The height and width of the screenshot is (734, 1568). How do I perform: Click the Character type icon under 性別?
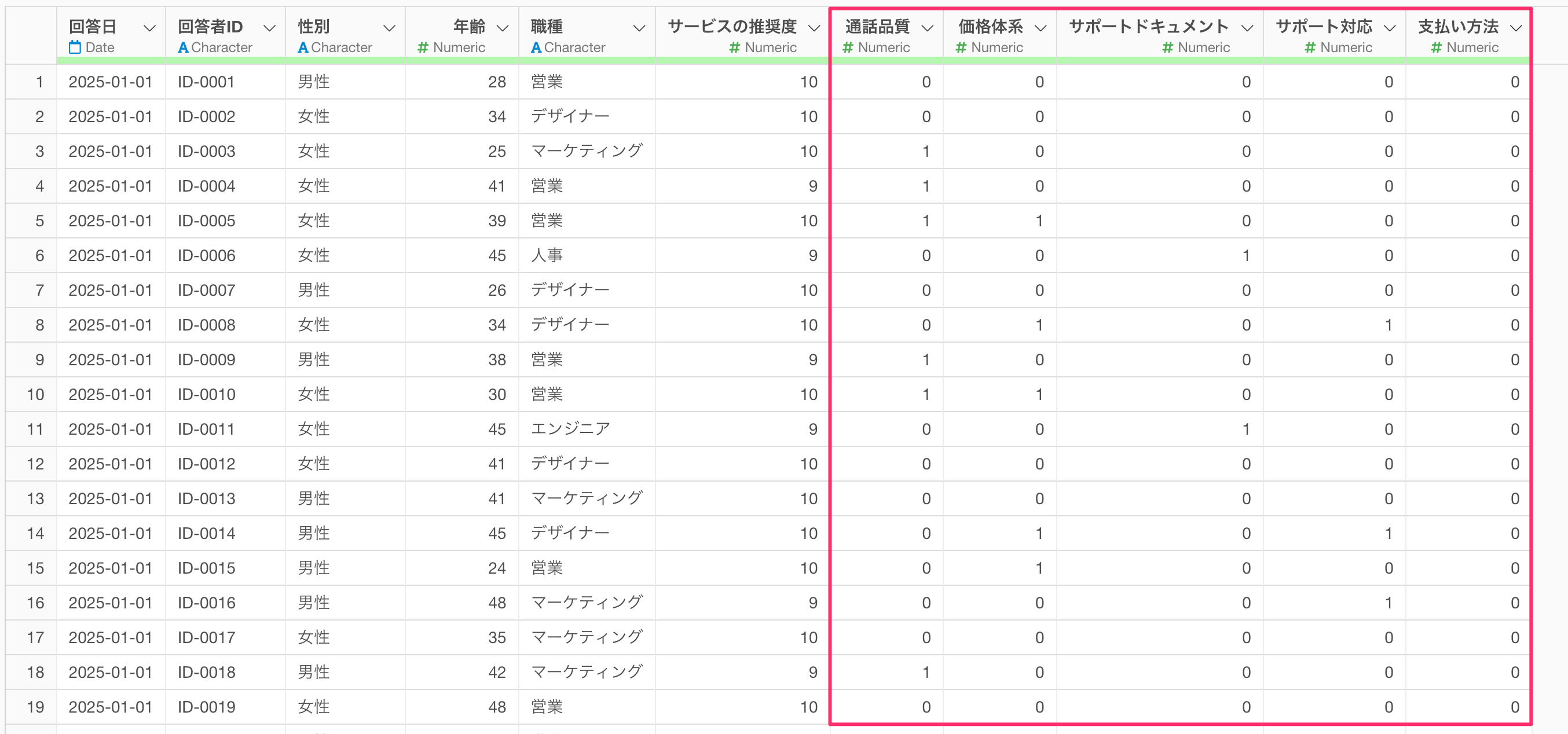(x=302, y=47)
